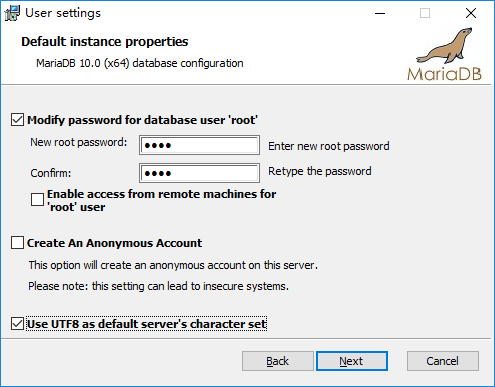
Task: Return with the Back button
Action: point(278,361)
